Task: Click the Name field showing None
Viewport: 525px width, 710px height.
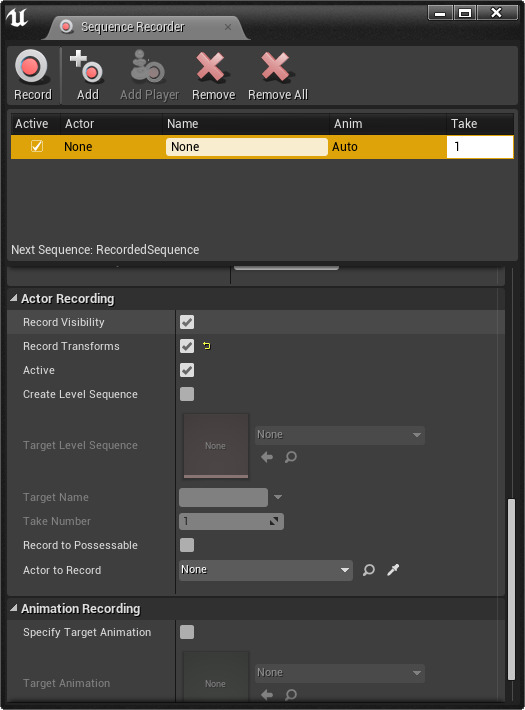Action: 246,147
